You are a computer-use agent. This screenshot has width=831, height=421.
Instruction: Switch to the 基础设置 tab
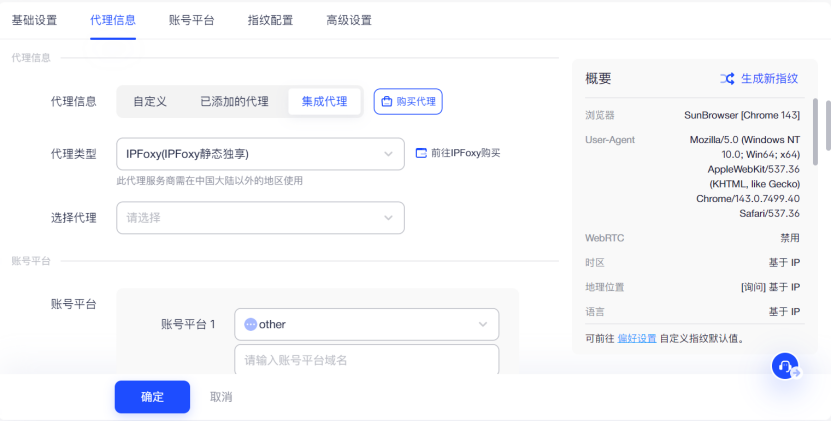tap(34, 20)
